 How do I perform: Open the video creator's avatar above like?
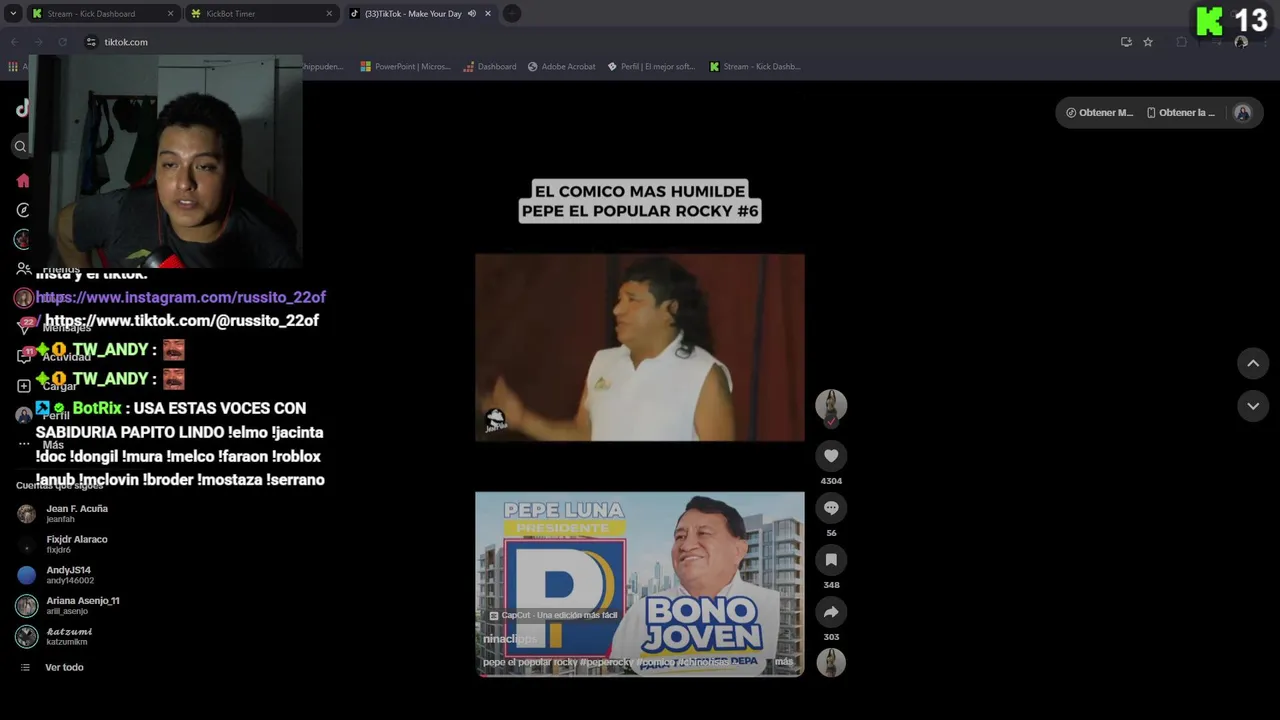click(831, 405)
